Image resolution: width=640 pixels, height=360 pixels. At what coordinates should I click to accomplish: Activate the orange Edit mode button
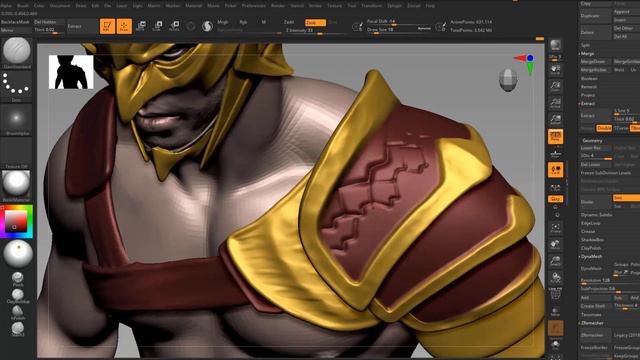107,26
